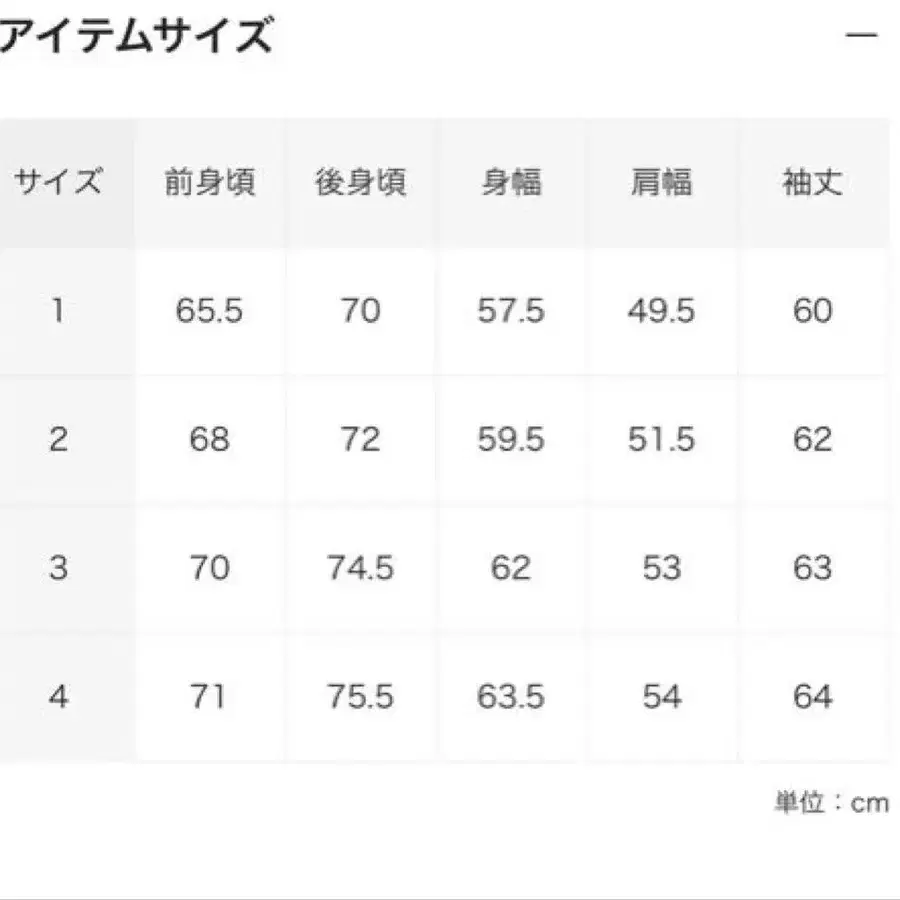The height and width of the screenshot is (900, 900).
Task: Click the cell showing 49.5
Action: [x=660, y=308]
